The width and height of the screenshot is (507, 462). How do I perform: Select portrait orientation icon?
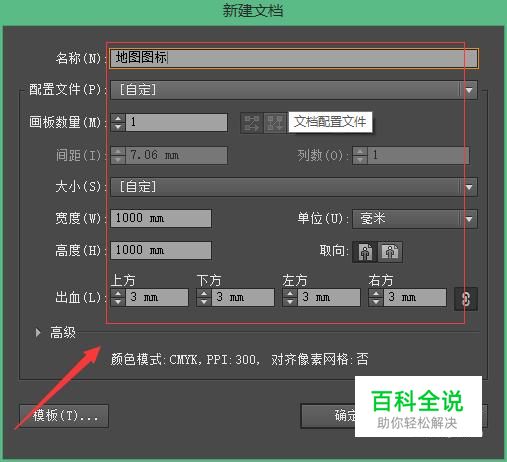point(365,252)
